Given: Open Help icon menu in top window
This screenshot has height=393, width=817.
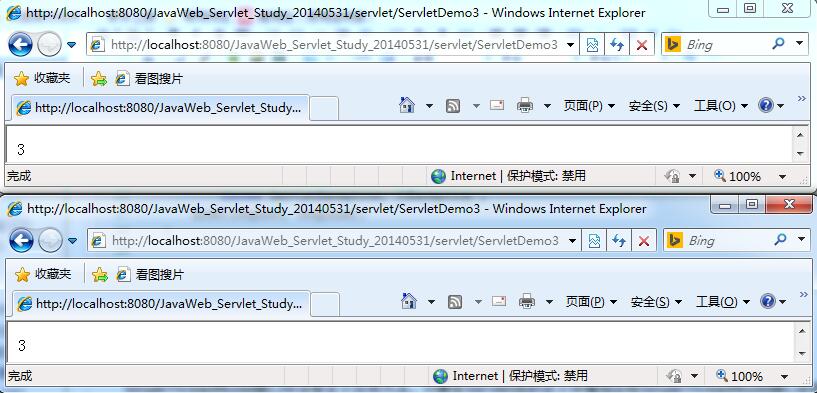Looking at the screenshot, I should pyautogui.click(x=772, y=105).
